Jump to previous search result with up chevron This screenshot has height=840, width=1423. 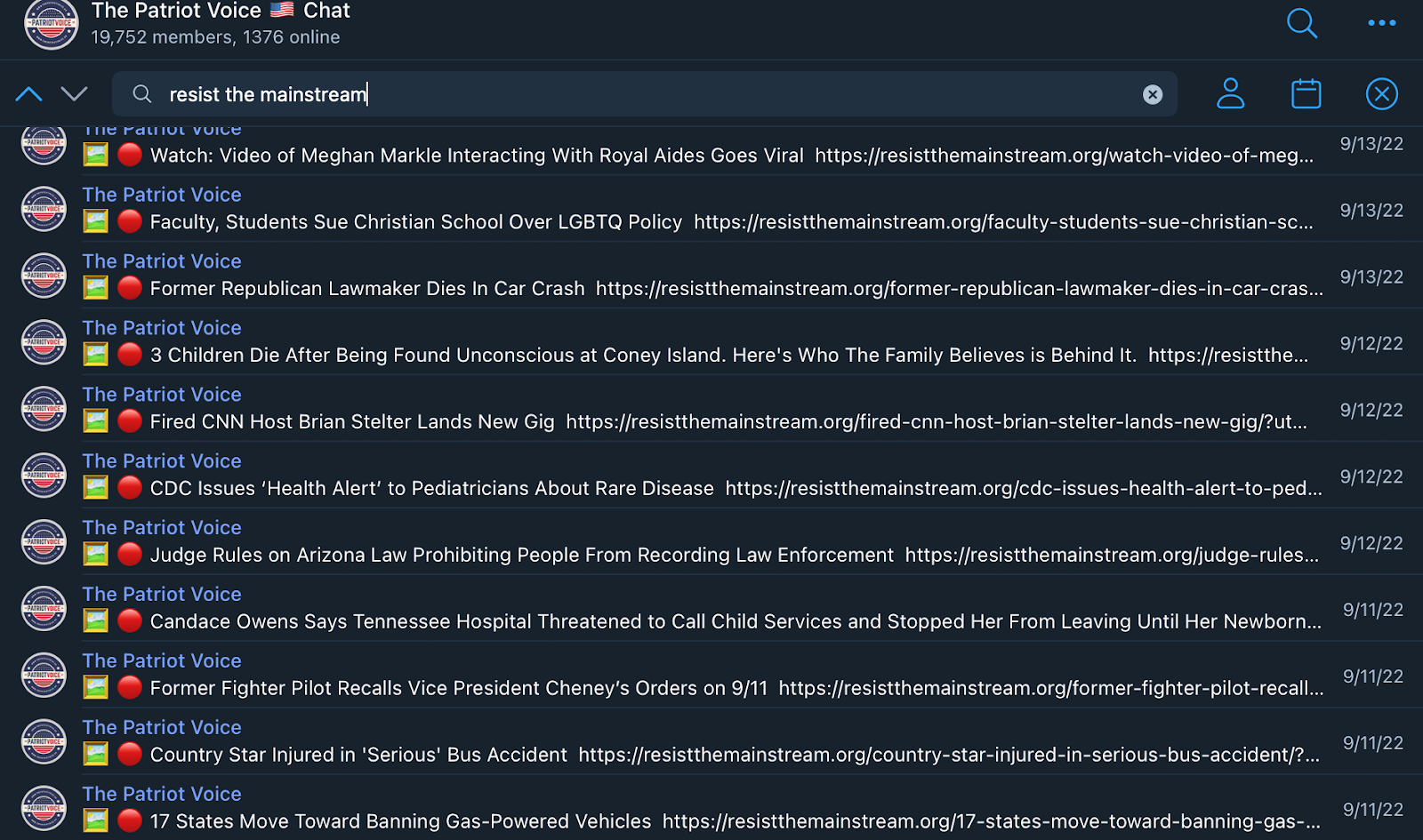click(x=28, y=93)
